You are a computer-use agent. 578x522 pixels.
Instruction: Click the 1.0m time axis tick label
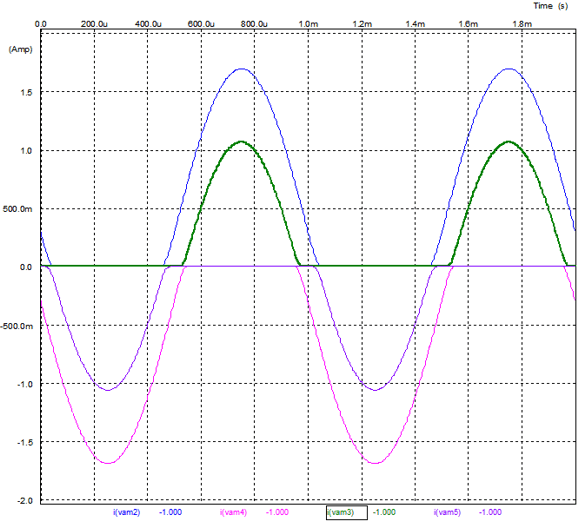tap(308, 24)
